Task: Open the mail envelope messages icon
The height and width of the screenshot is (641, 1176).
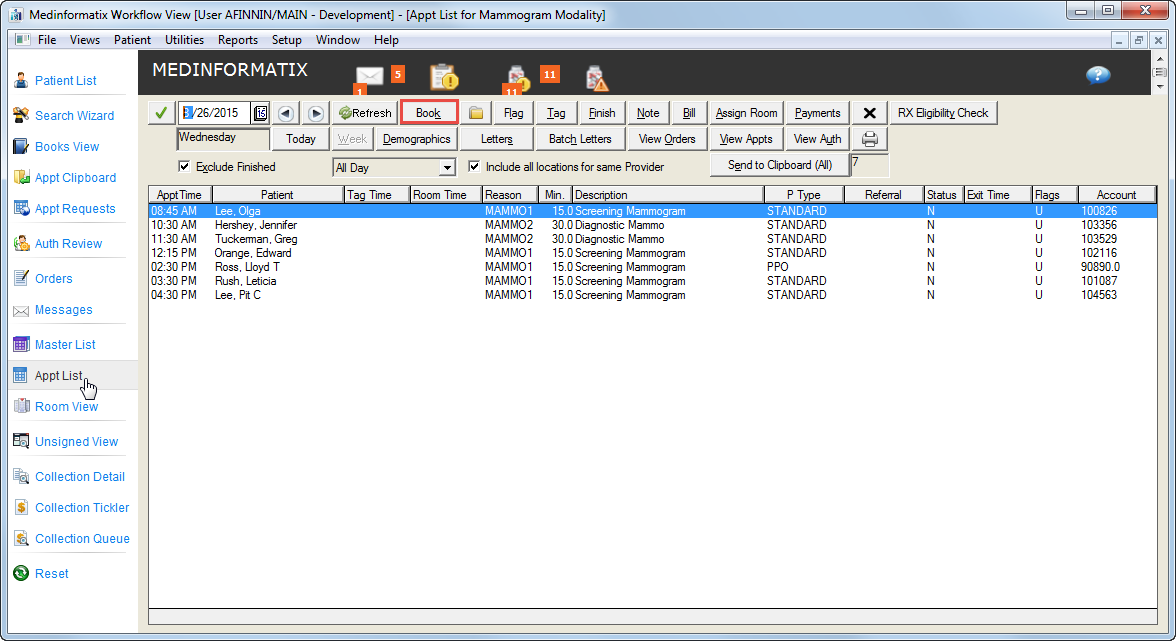Action: coord(369,76)
